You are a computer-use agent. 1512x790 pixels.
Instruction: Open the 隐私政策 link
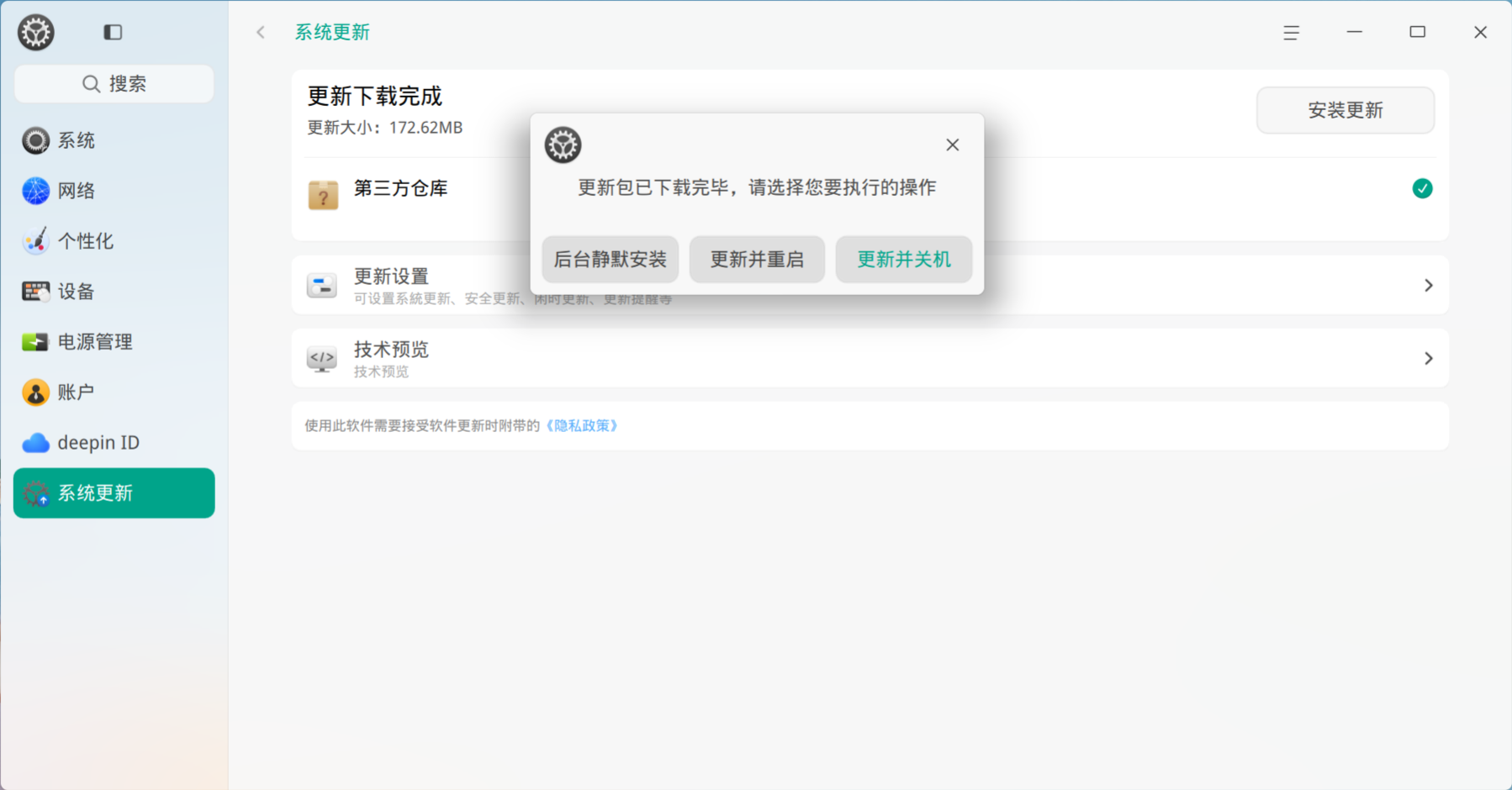582,425
